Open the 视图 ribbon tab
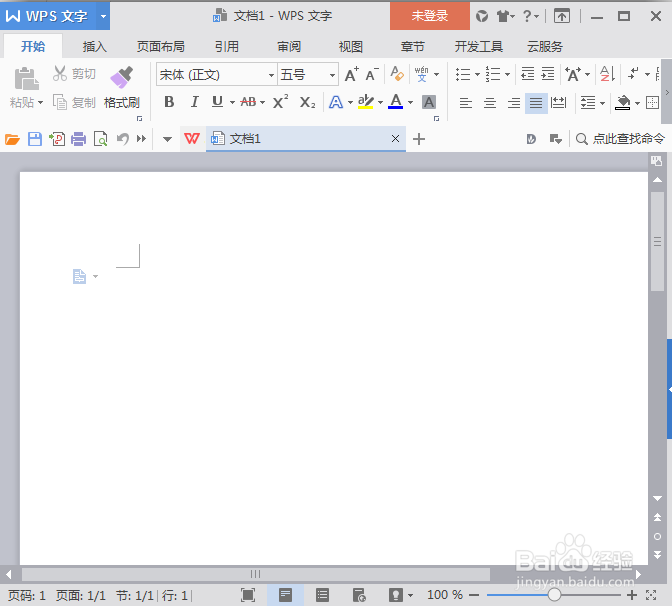The image size is (672, 606). coord(351,46)
